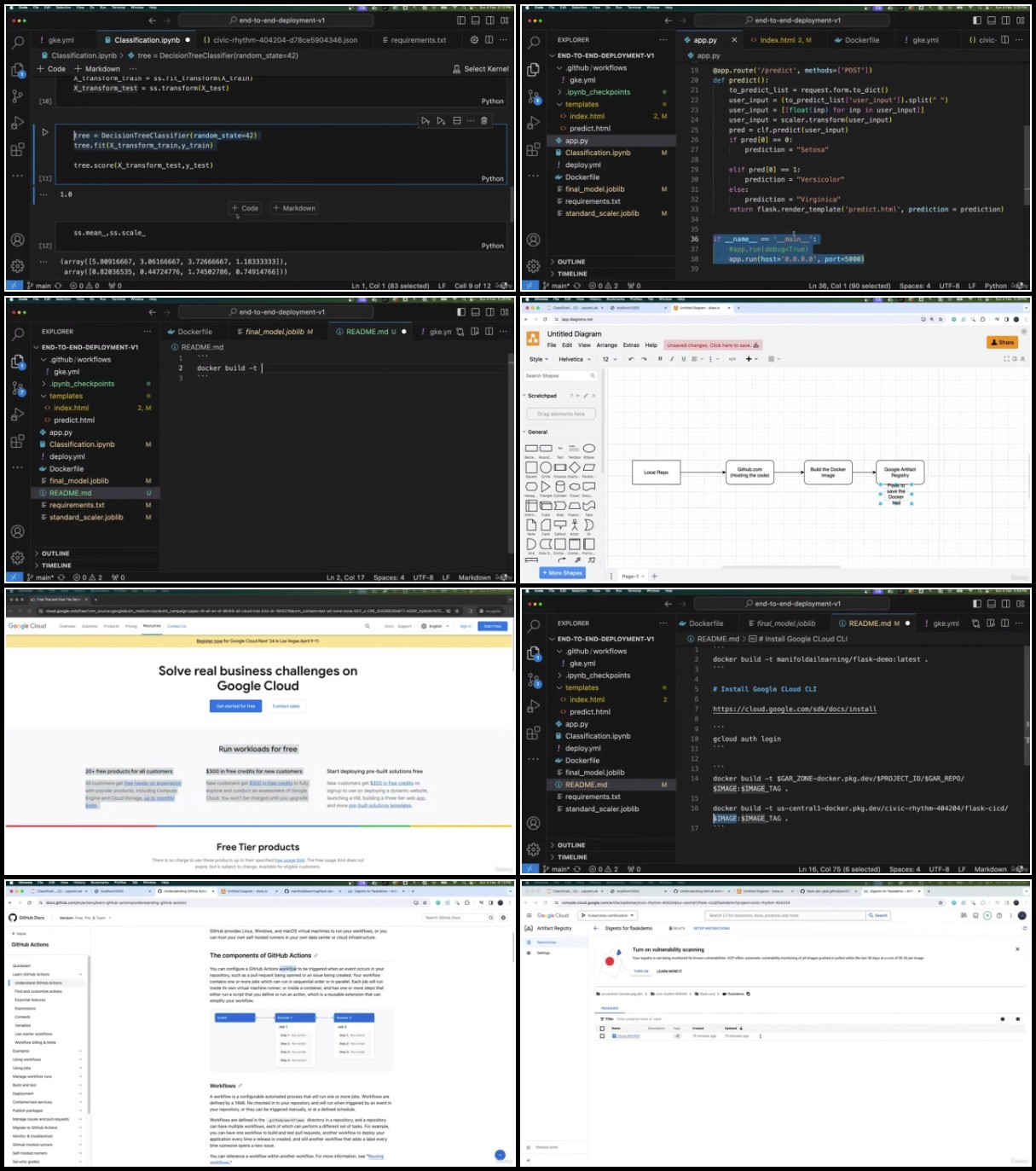Image resolution: width=1036 pixels, height=1171 pixels.
Task: Pick the Ellipse shape in draw.io General palette
Action: [588, 449]
